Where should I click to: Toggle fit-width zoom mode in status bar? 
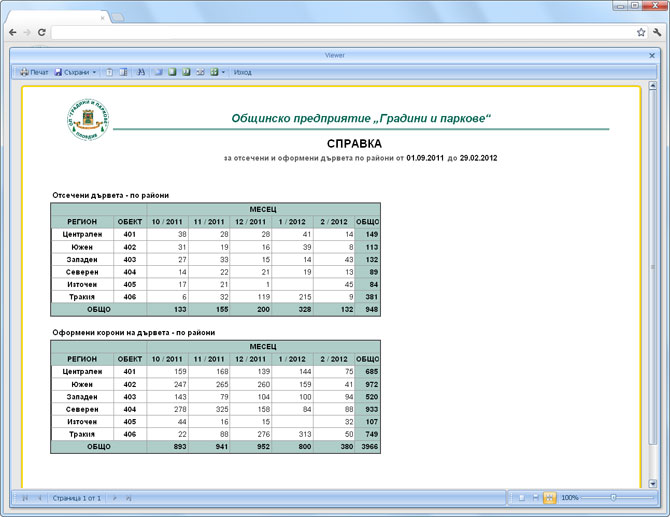tap(535, 498)
